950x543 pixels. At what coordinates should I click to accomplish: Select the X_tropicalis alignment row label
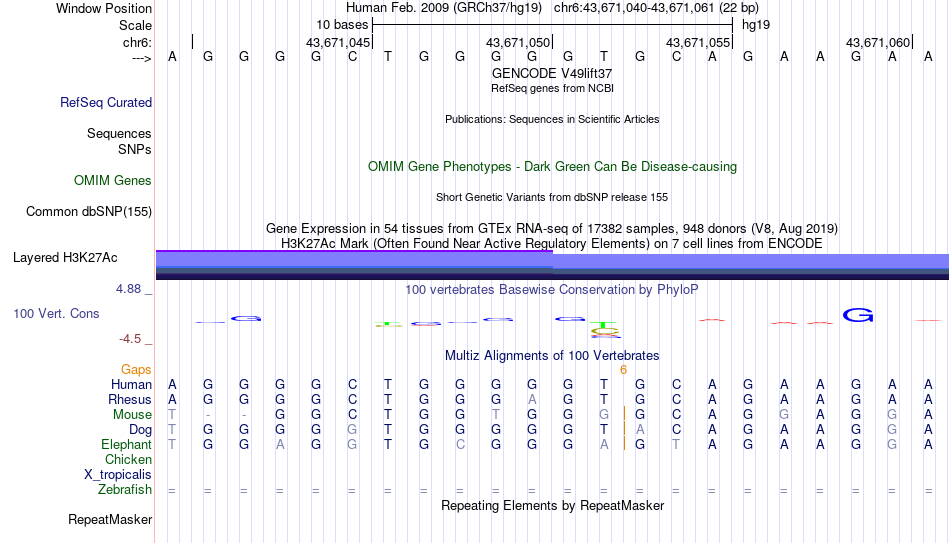(x=118, y=475)
